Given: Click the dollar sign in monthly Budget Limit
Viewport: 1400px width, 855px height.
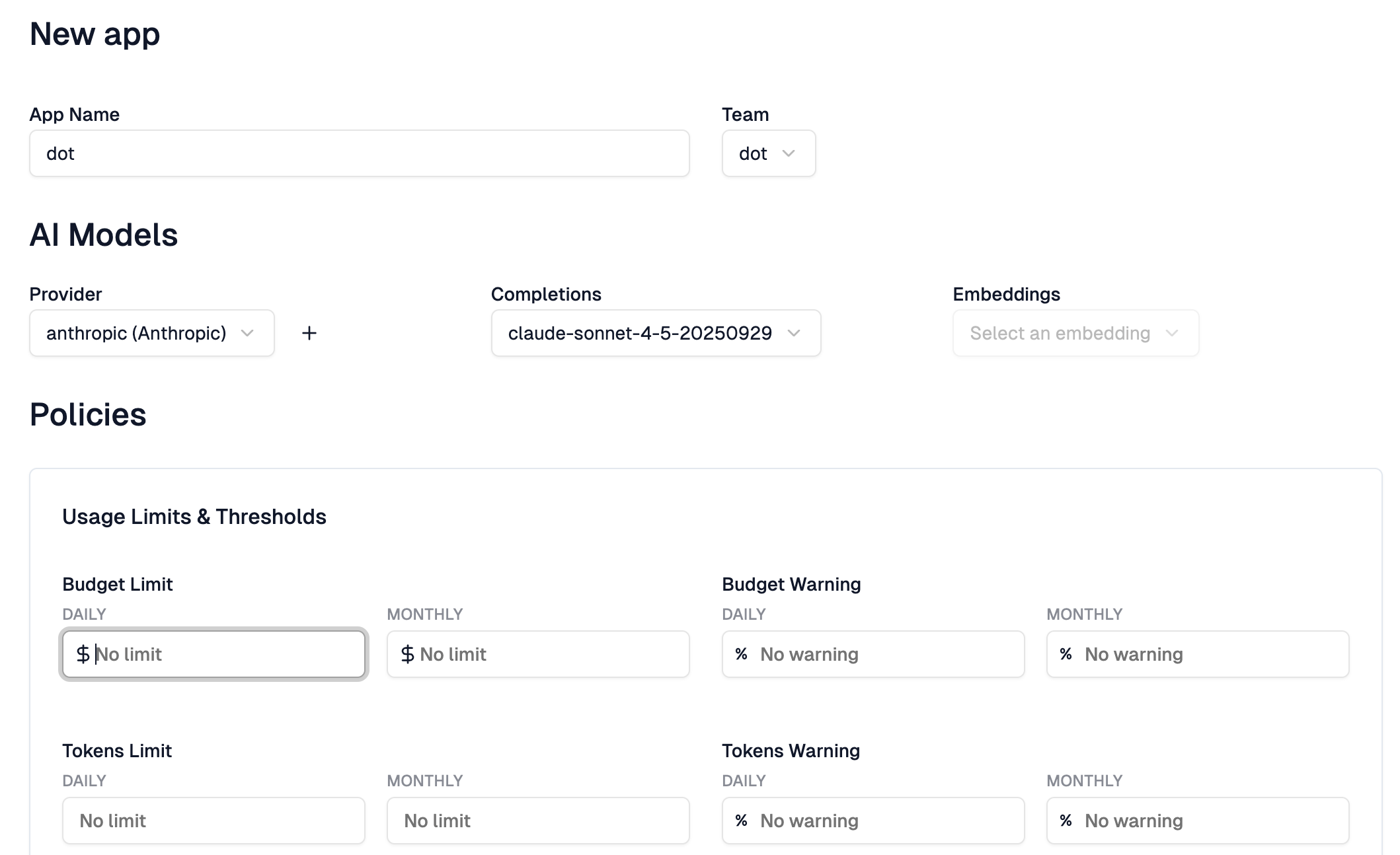Looking at the screenshot, I should click(x=407, y=654).
